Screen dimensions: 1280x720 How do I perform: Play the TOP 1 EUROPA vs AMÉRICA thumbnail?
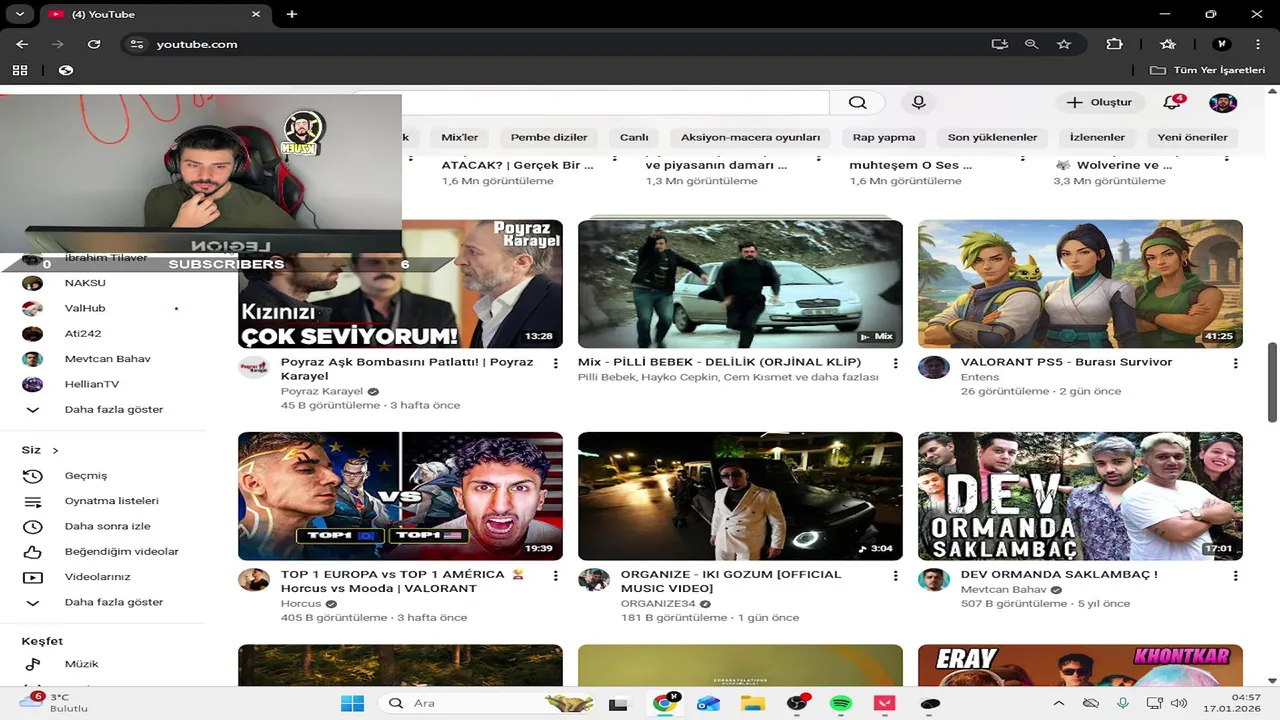point(400,496)
